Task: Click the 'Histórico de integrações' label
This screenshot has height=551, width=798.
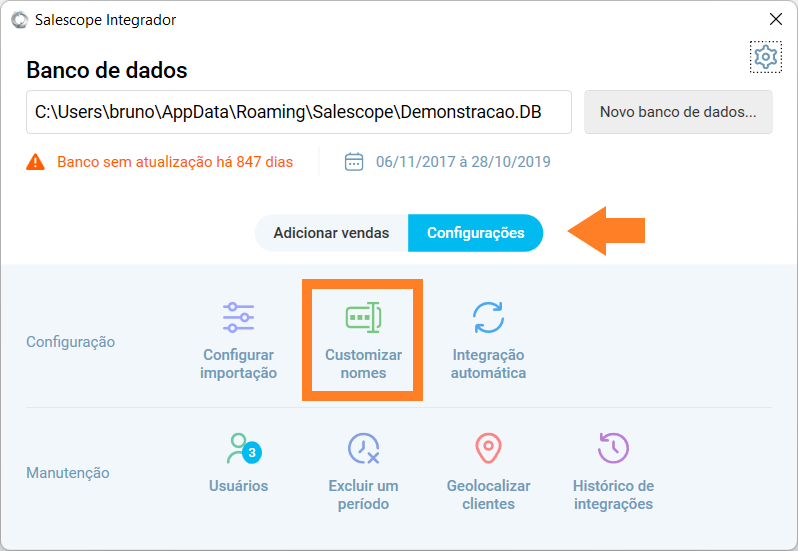Action: 613,495
